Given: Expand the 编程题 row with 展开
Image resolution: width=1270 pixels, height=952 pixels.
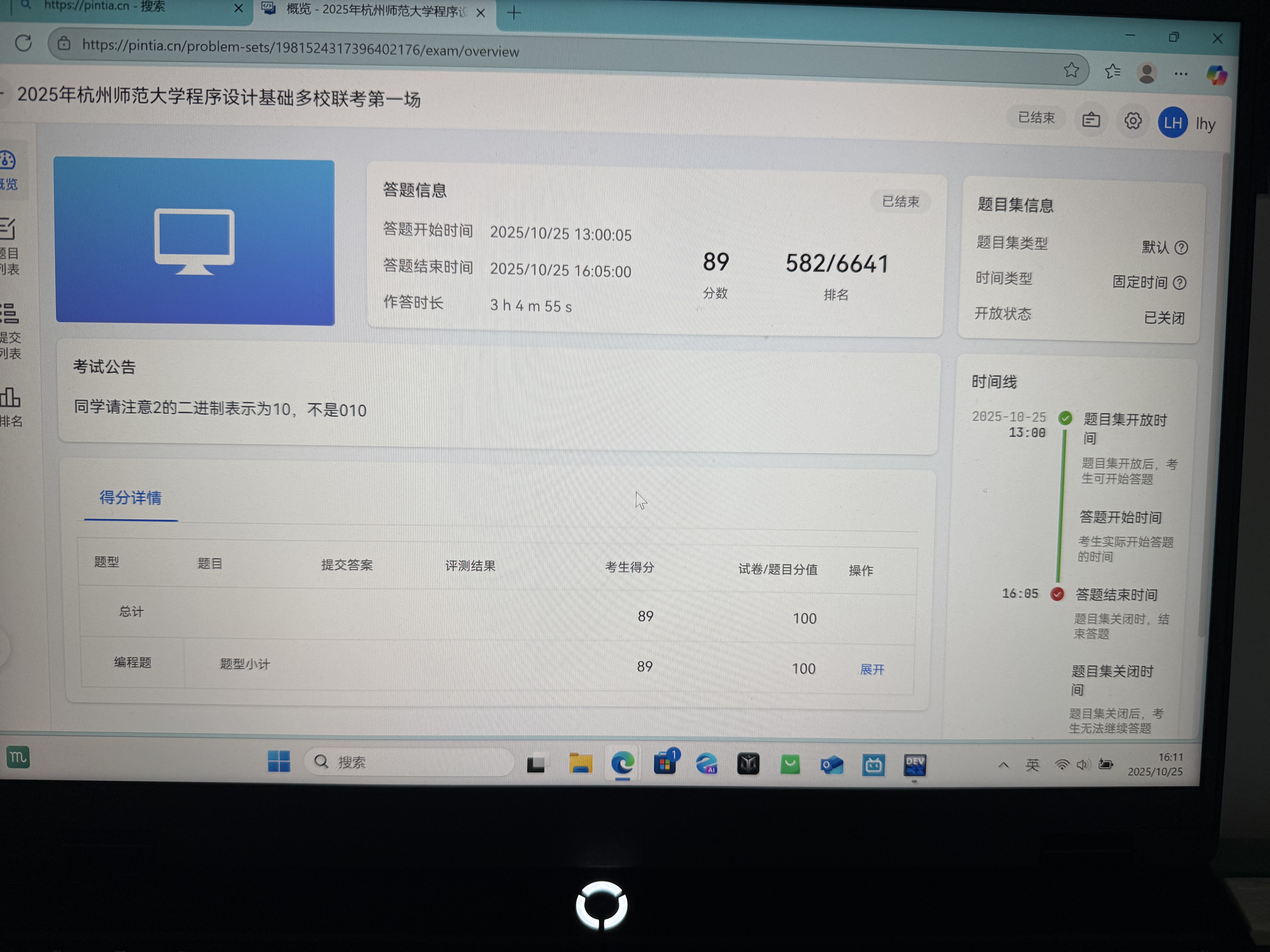Looking at the screenshot, I should coord(872,669).
